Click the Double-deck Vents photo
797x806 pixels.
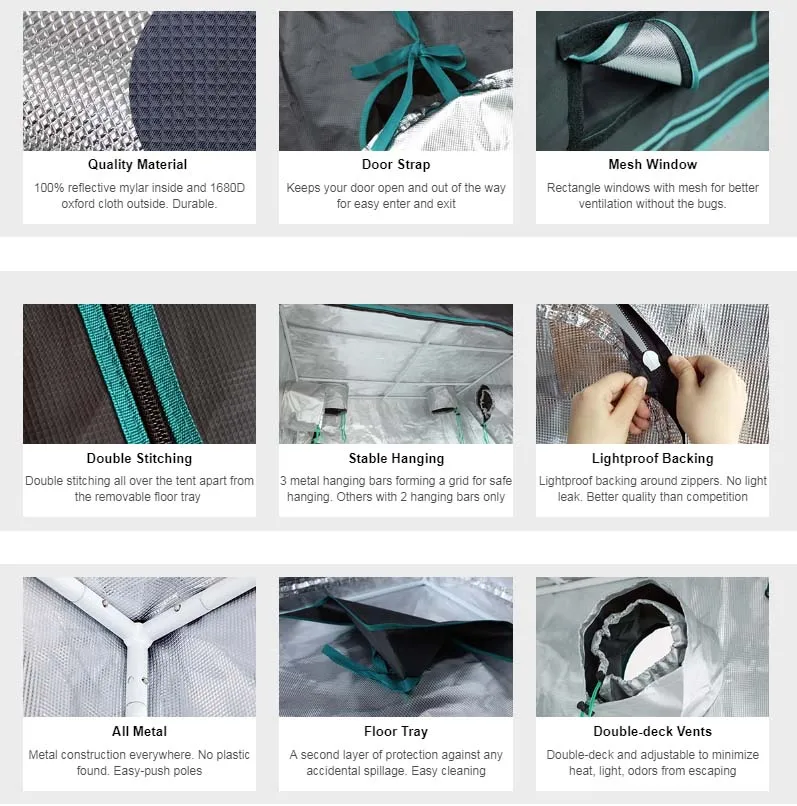653,647
